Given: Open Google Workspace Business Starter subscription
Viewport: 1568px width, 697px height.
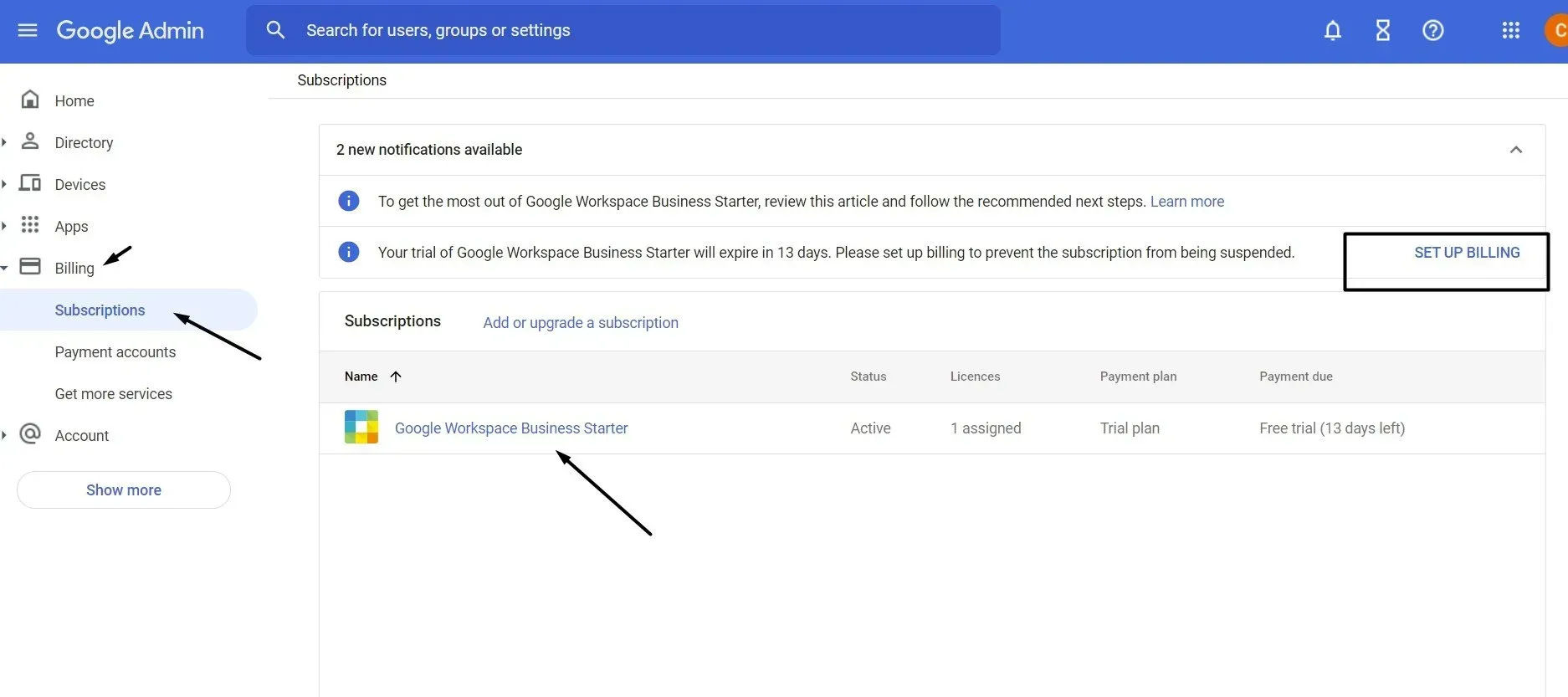Looking at the screenshot, I should click(511, 428).
